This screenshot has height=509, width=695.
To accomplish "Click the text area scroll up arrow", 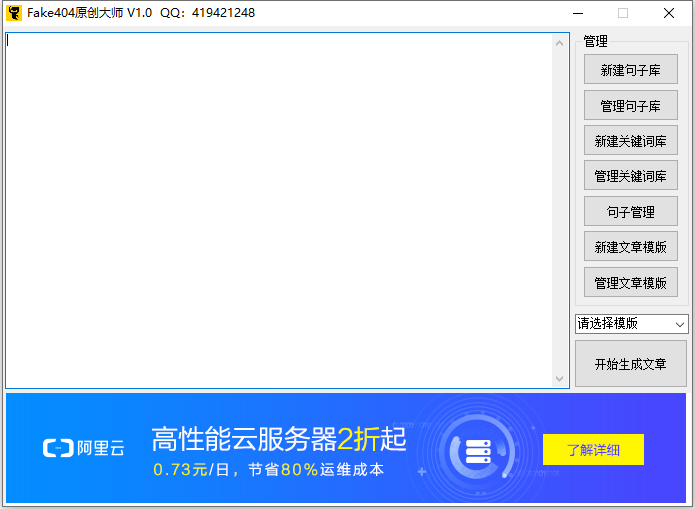I will click(x=559, y=43).
